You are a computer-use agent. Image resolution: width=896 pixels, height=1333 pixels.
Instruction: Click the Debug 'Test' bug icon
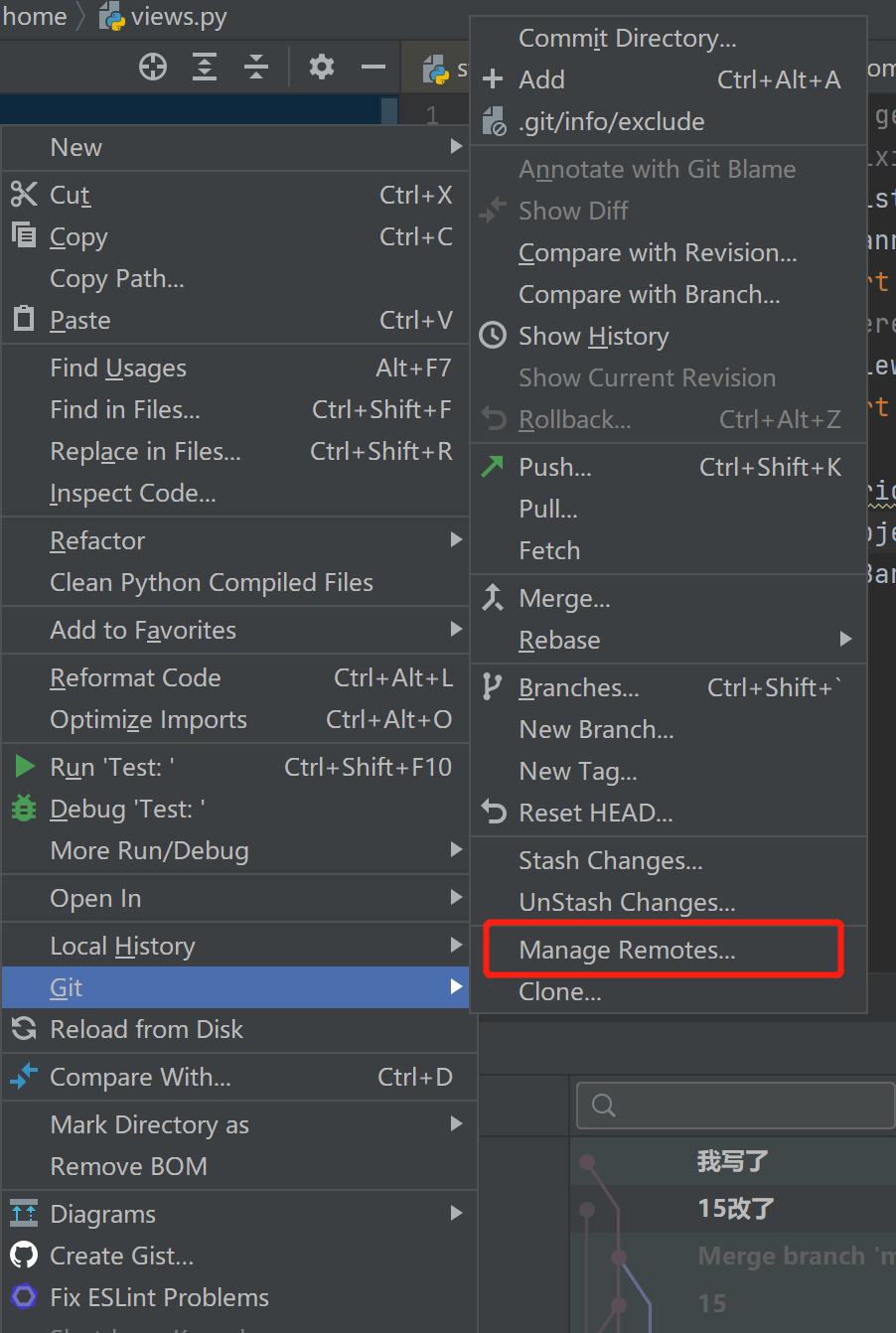[x=24, y=809]
